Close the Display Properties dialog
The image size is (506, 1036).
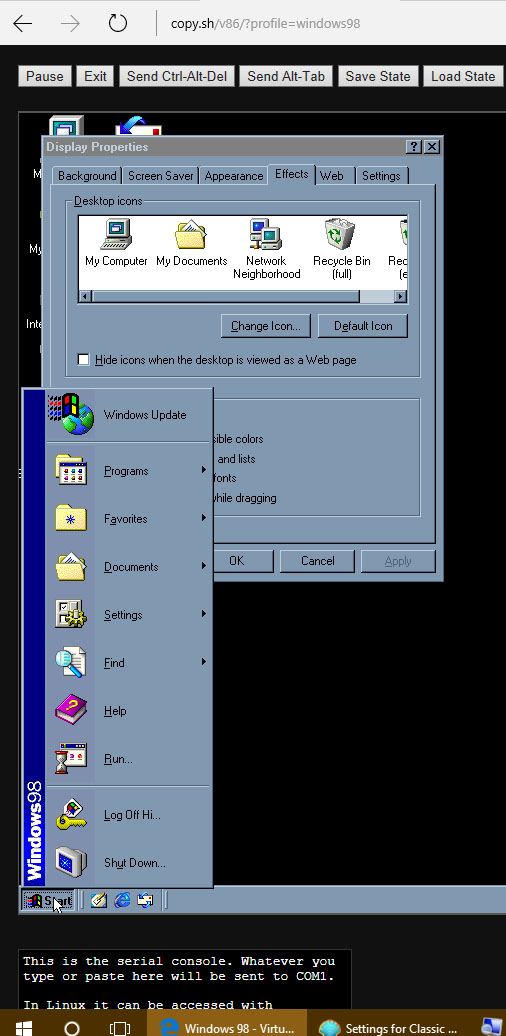coord(431,147)
